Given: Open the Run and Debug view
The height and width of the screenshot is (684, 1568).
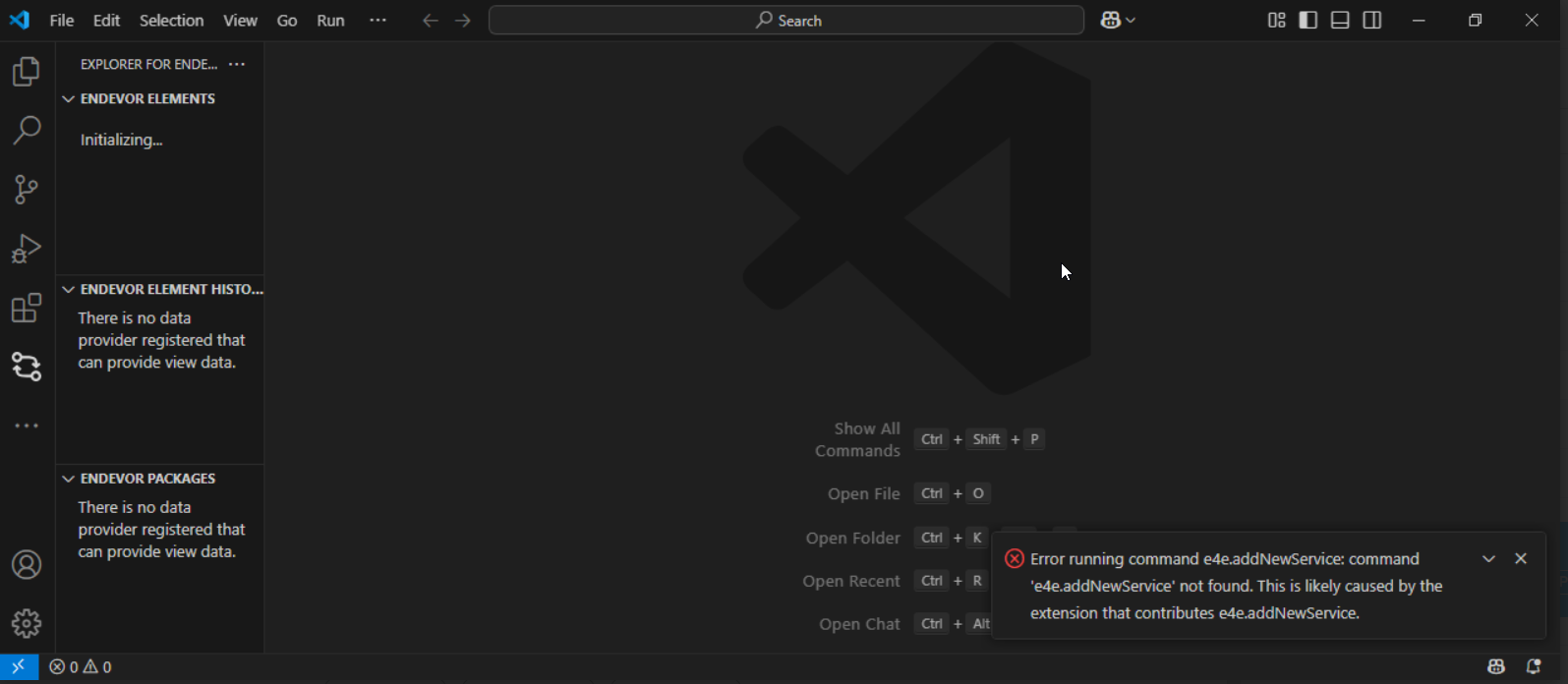Looking at the screenshot, I should click(x=27, y=249).
